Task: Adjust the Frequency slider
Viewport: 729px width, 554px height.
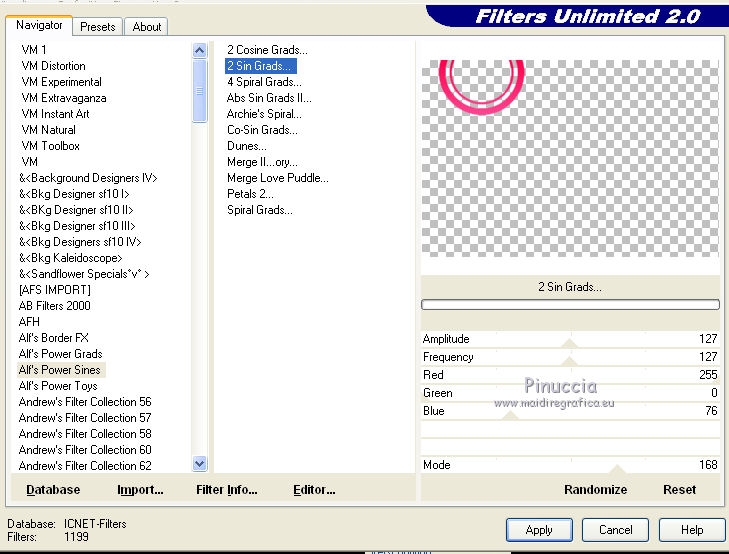Action: (x=570, y=357)
